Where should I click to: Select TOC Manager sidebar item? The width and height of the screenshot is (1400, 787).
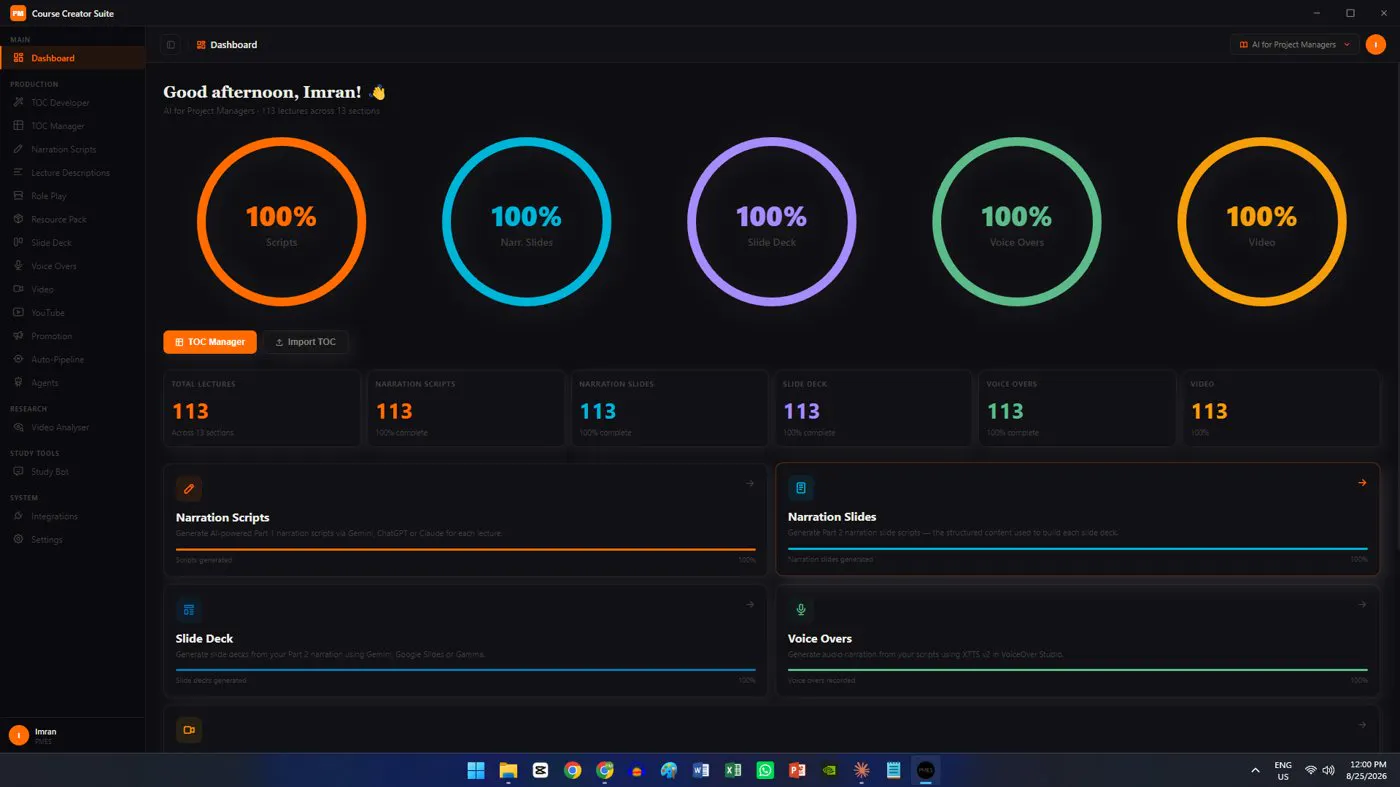[x=72, y=126]
